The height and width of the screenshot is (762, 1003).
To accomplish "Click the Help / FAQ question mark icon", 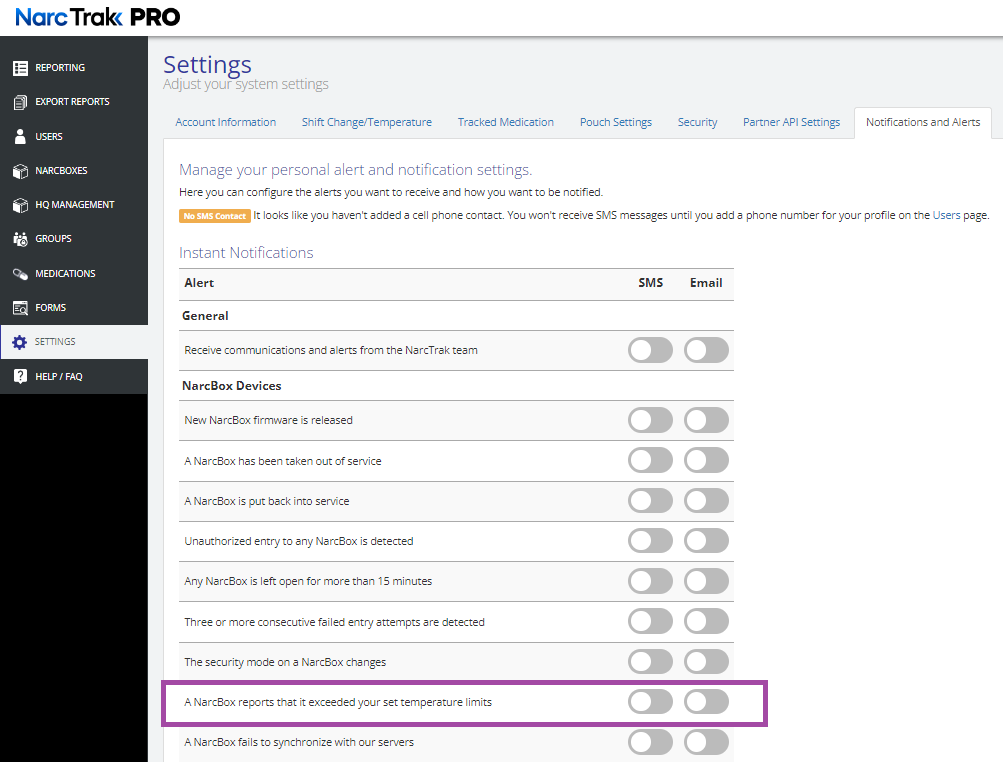I will (20, 376).
